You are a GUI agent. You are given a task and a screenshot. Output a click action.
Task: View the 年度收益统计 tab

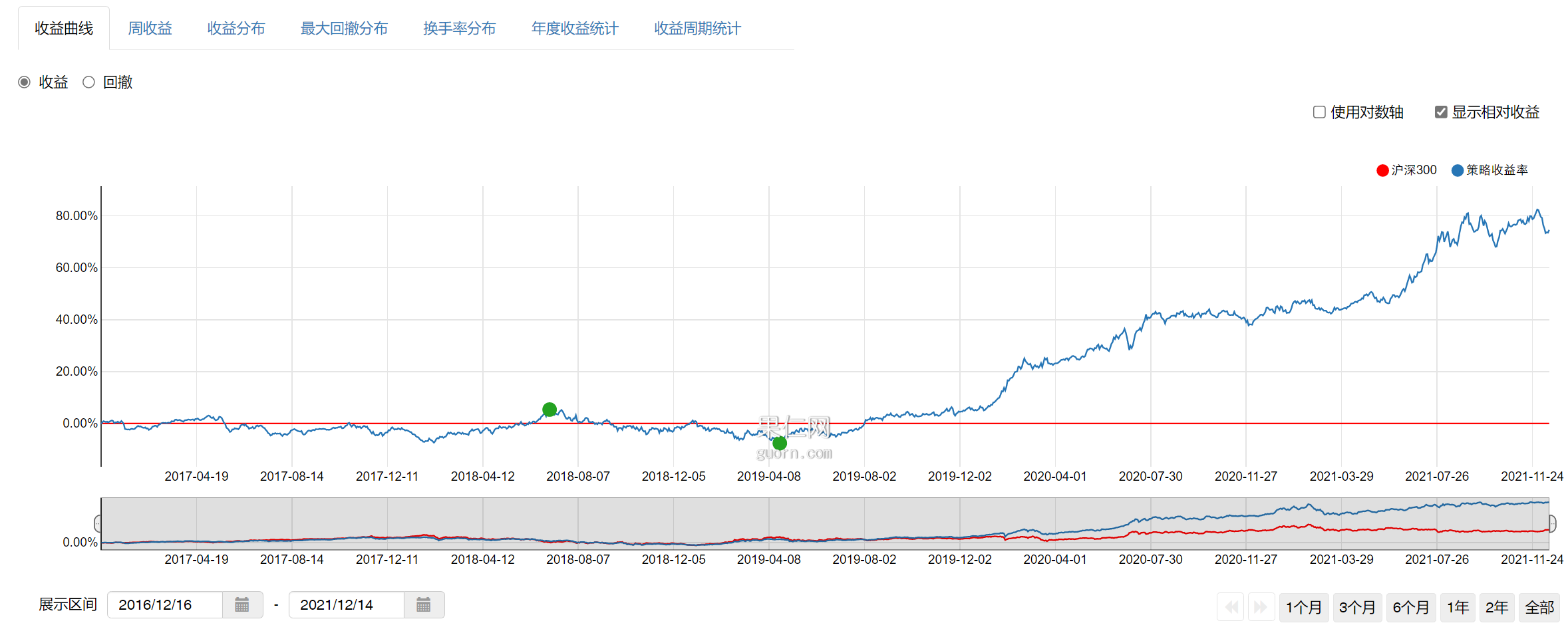coord(575,29)
